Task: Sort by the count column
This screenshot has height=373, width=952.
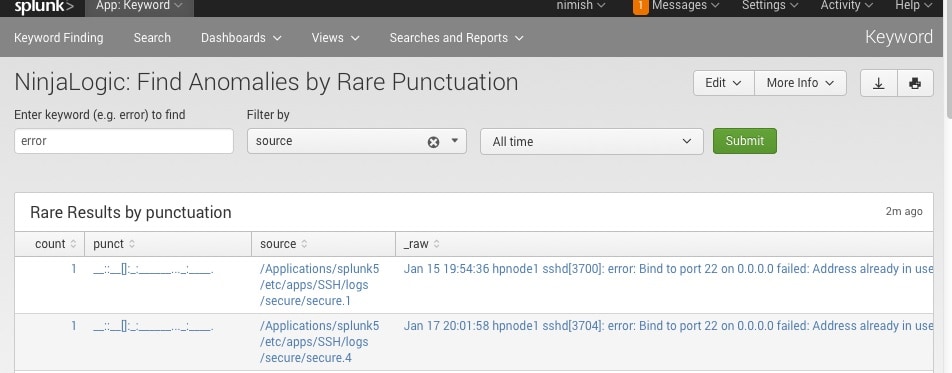Action: [x=55, y=244]
